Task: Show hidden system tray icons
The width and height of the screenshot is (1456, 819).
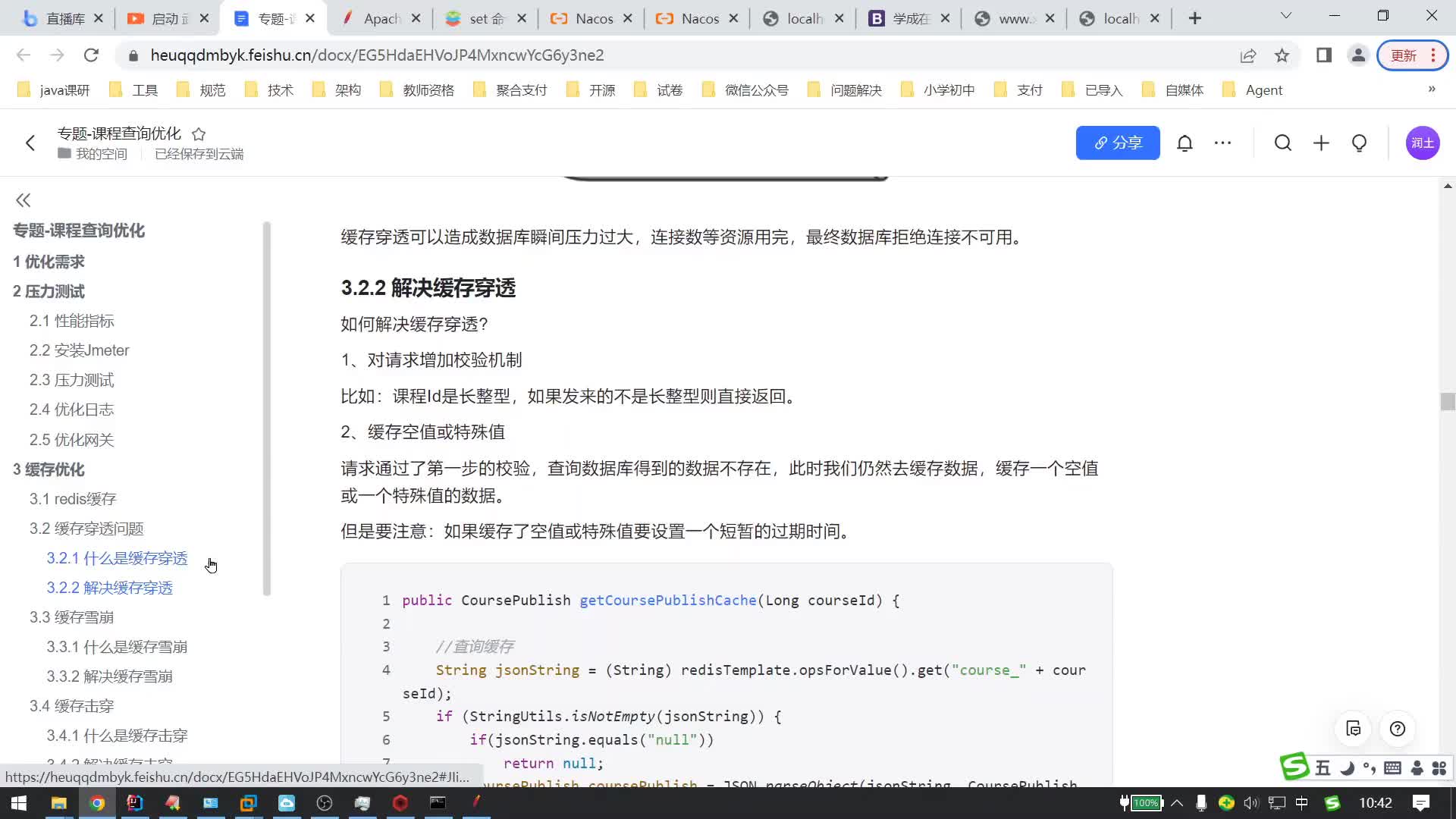Action: click(1177, 803)
